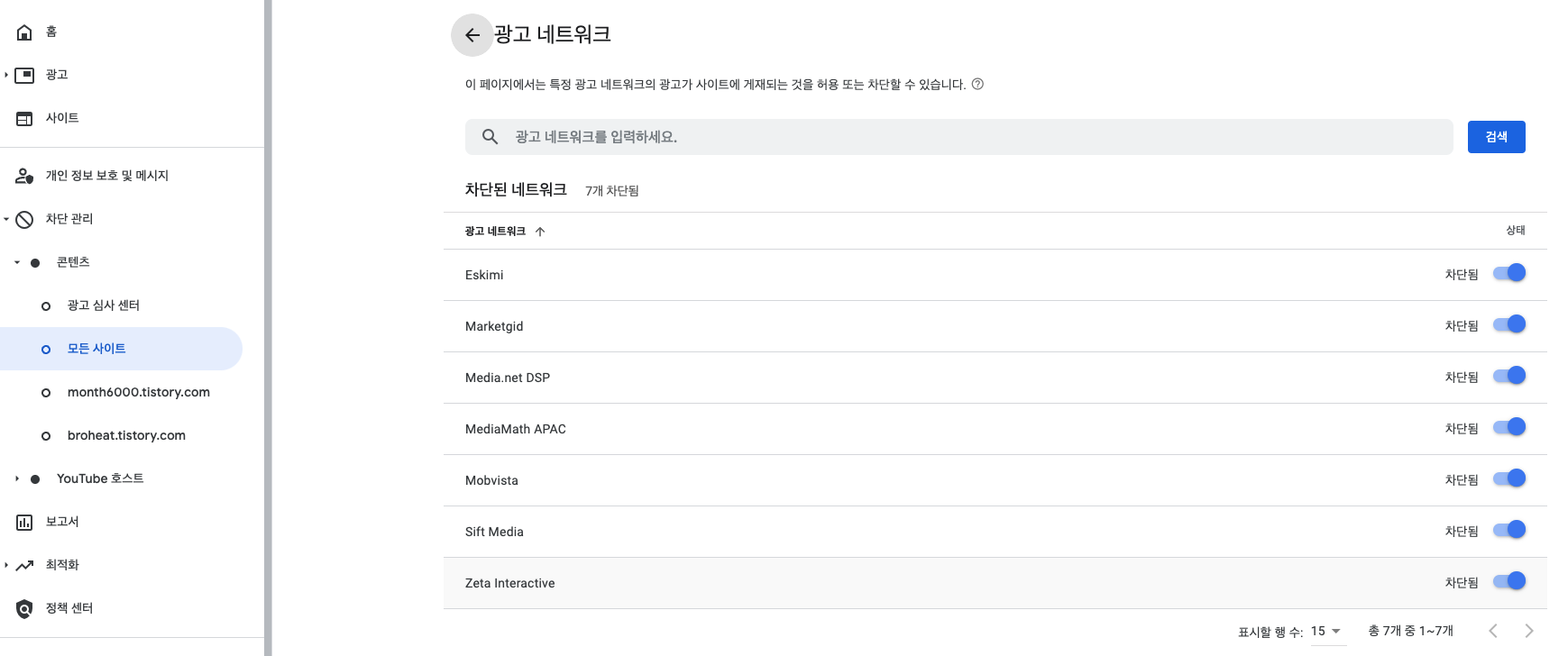
Task: Expand the 최적화 sidebar arrow
Action: [6, 565]
